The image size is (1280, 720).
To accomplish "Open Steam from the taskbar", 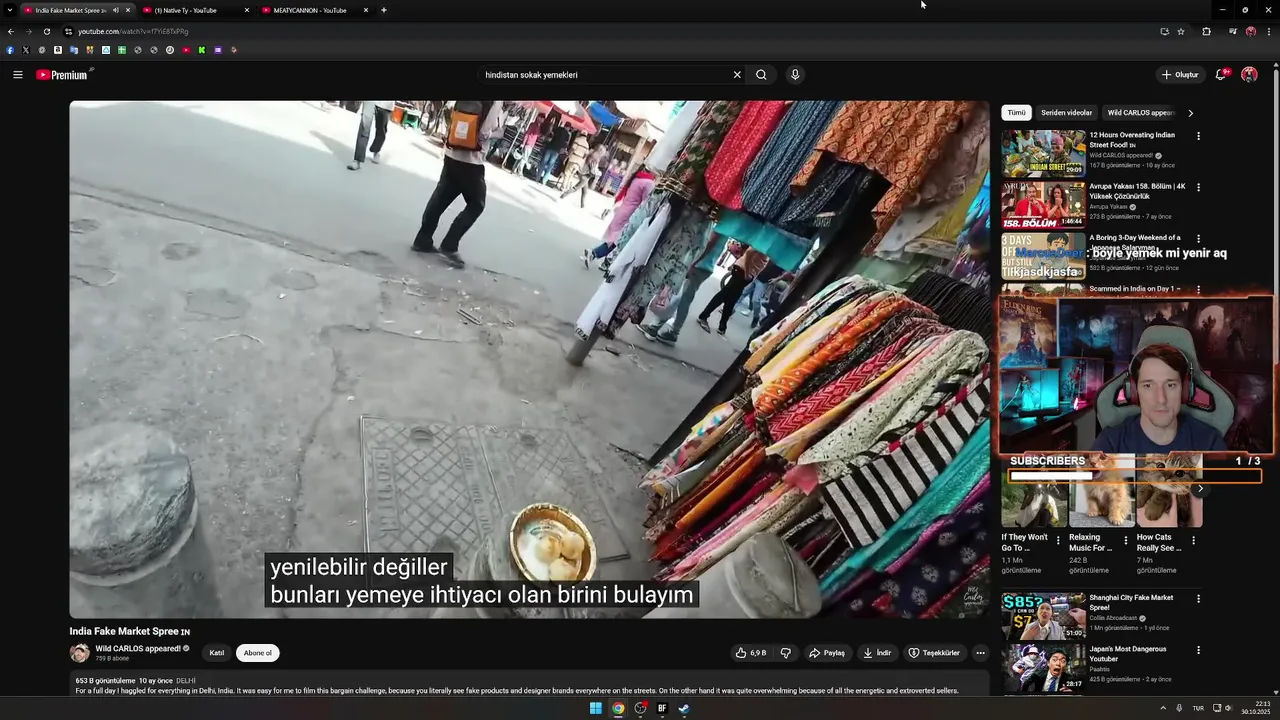I will click(684, 708).
